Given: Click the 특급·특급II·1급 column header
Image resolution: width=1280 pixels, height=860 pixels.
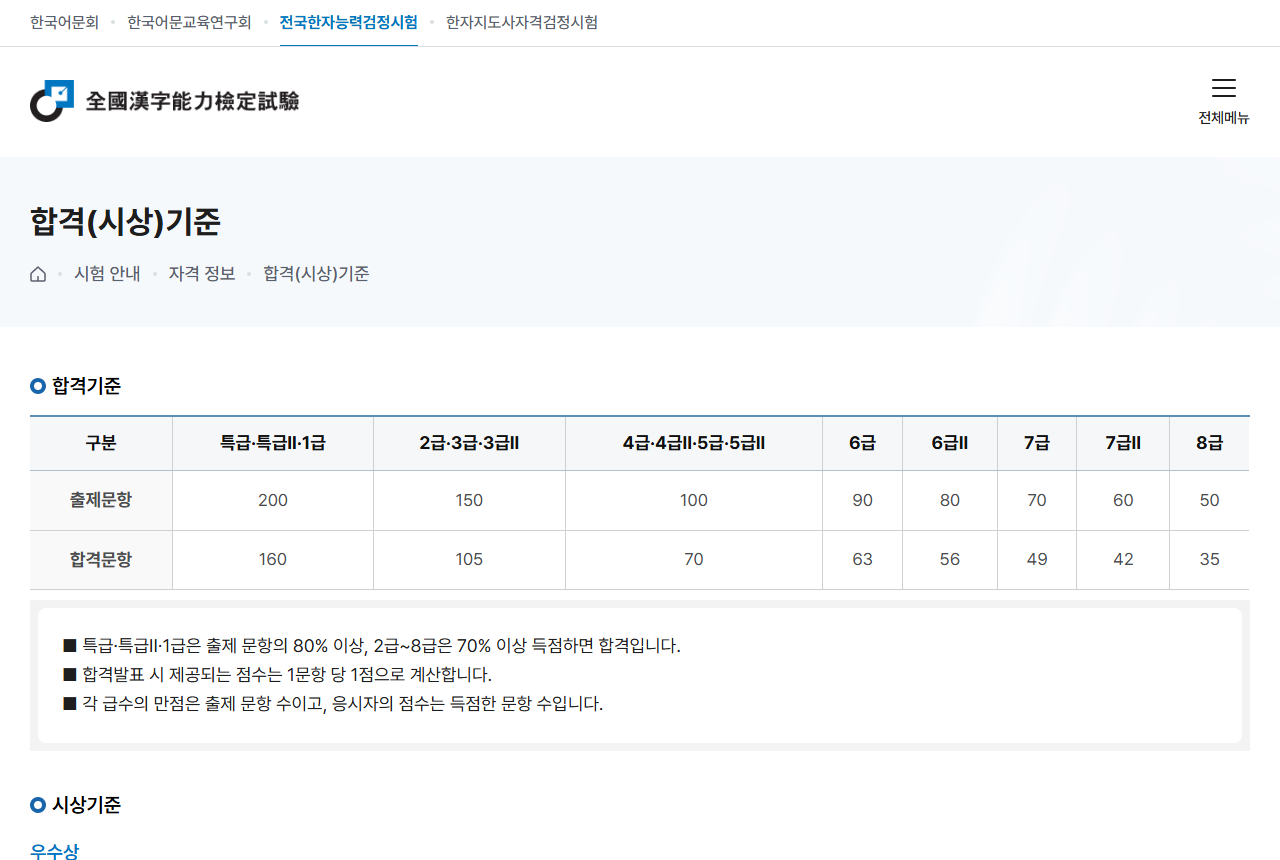Looking at the screenshot, I should tap(273, 443).
